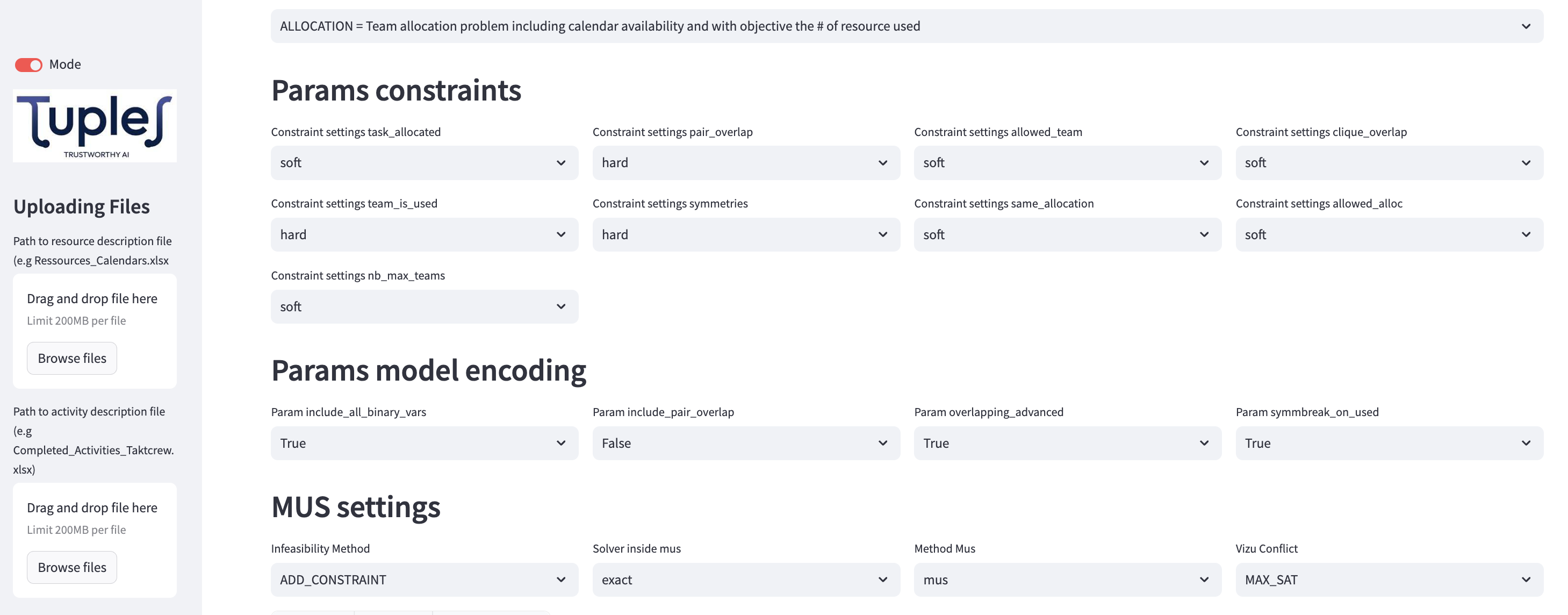Open Param include_all_binary_vars selector
The width and height of the screenshot is (1568, 615).
[423, 444]
